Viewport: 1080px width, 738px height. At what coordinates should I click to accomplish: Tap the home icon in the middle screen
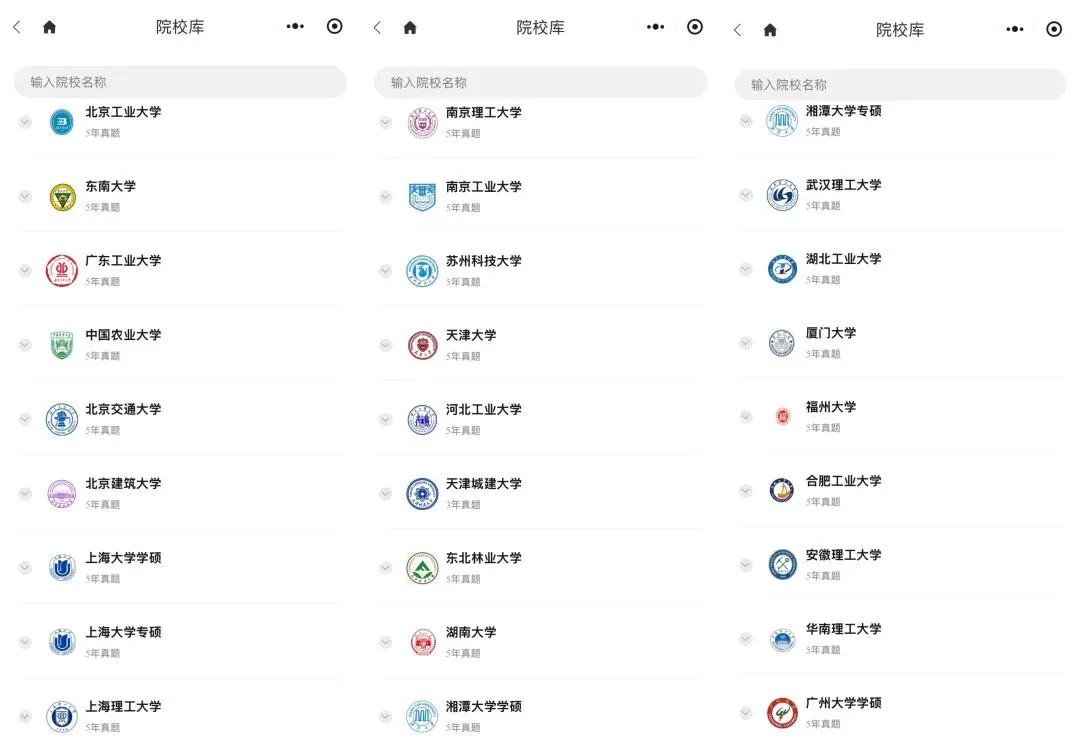pyautogui.click(x=411, y=28)
